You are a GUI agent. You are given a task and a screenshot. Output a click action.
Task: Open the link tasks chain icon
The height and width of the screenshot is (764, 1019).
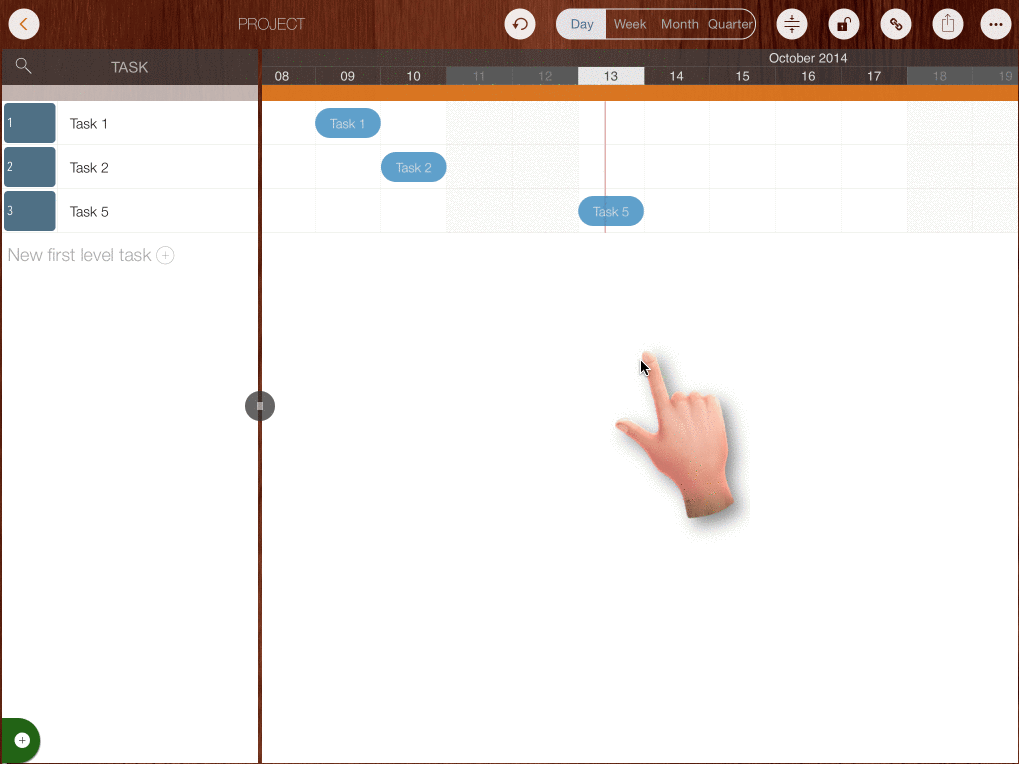(x=896, y=24)
